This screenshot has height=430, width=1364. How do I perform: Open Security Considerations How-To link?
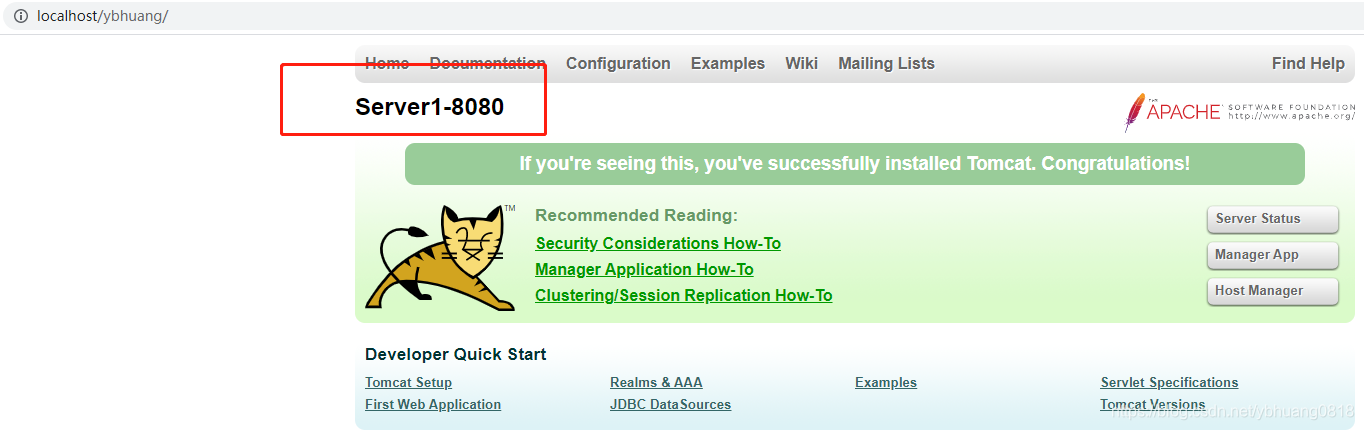tap(658, 243)
